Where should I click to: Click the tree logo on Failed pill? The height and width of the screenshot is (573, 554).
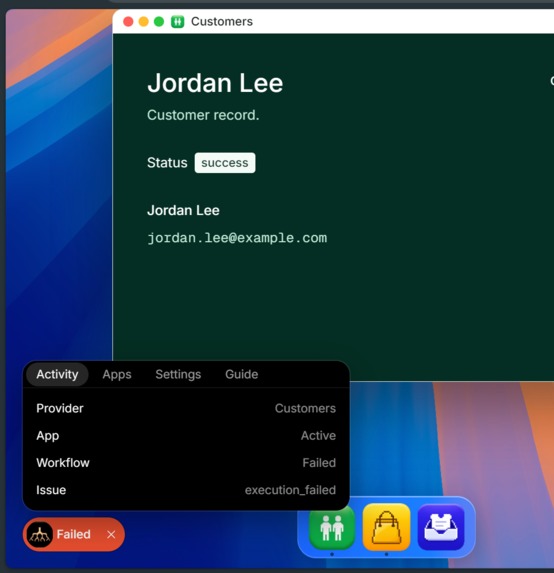point(40,534)
